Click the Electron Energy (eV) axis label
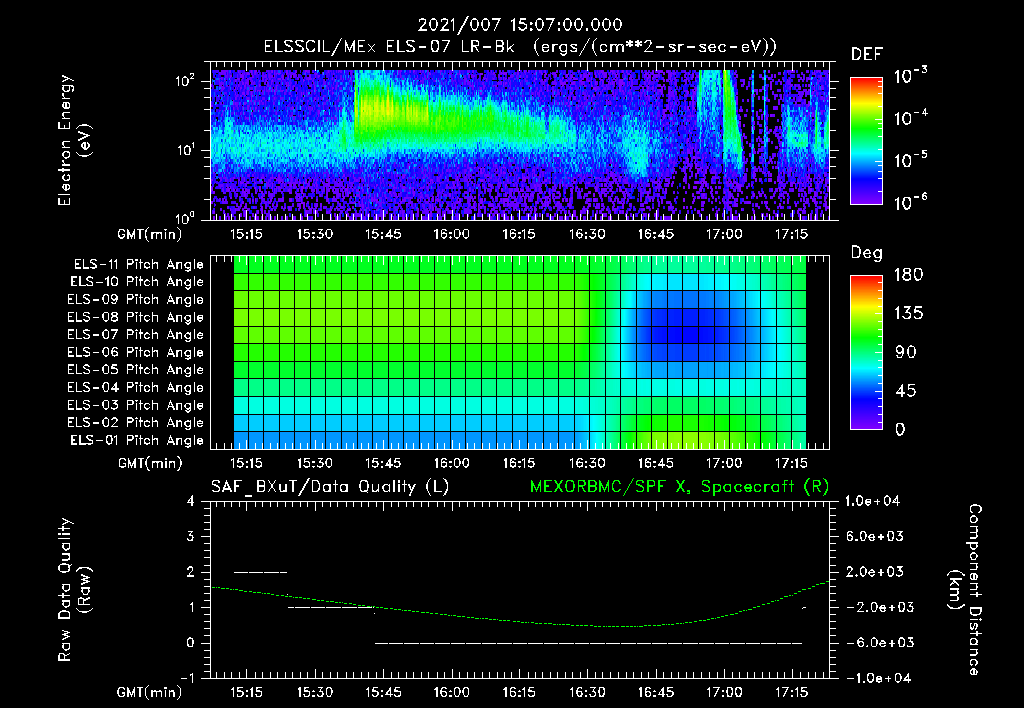Screen dimensions: 1024x708 click(x=74, y=140)
